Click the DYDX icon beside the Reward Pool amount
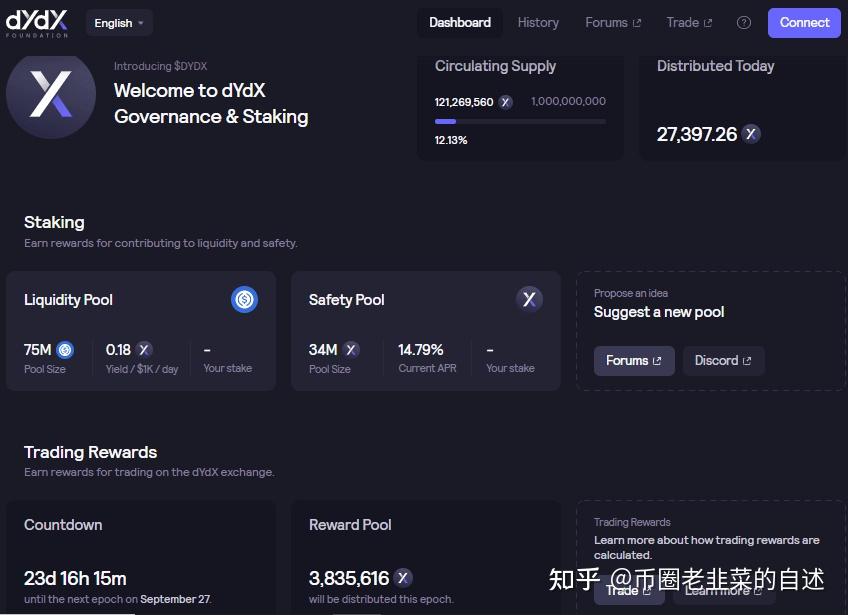The image size is (848, 615). (x=402, y=577)
